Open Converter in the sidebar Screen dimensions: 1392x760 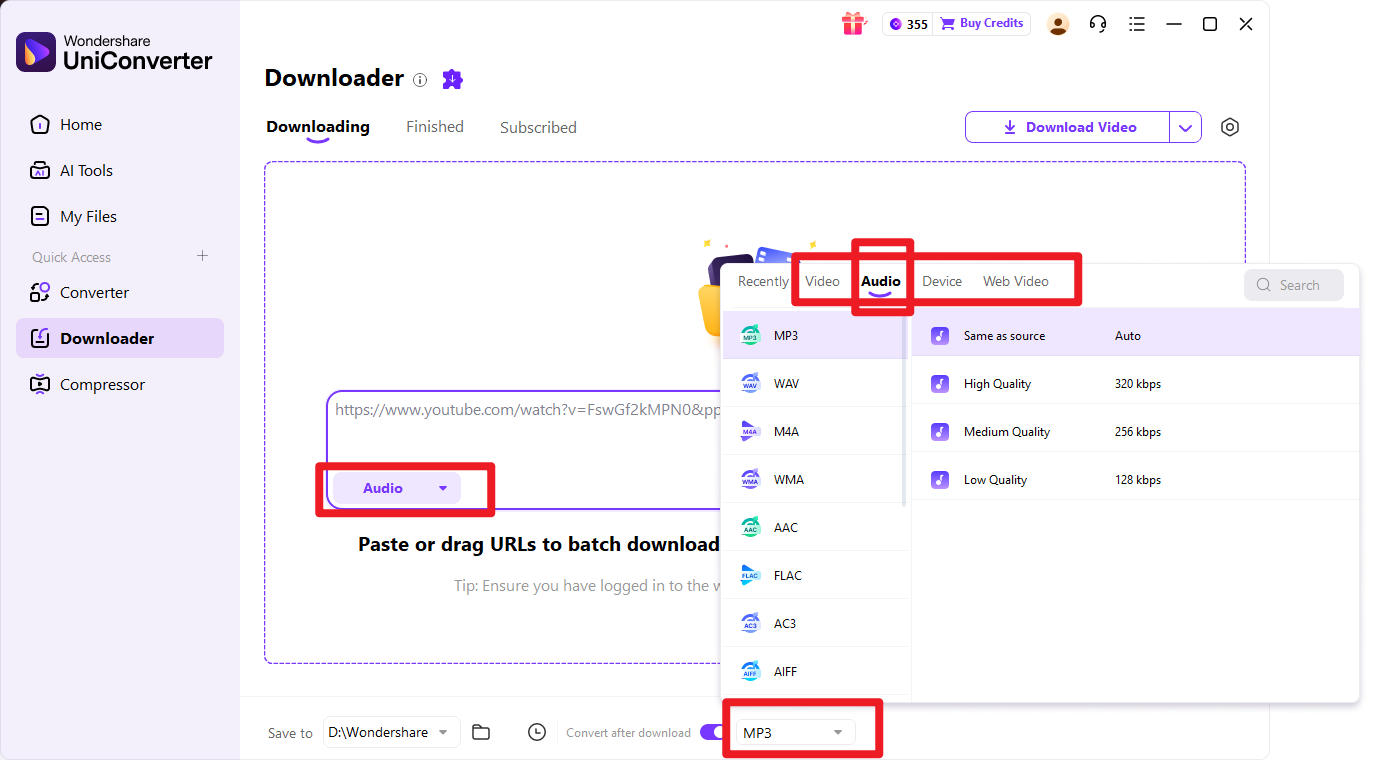(x=120, y=293)
